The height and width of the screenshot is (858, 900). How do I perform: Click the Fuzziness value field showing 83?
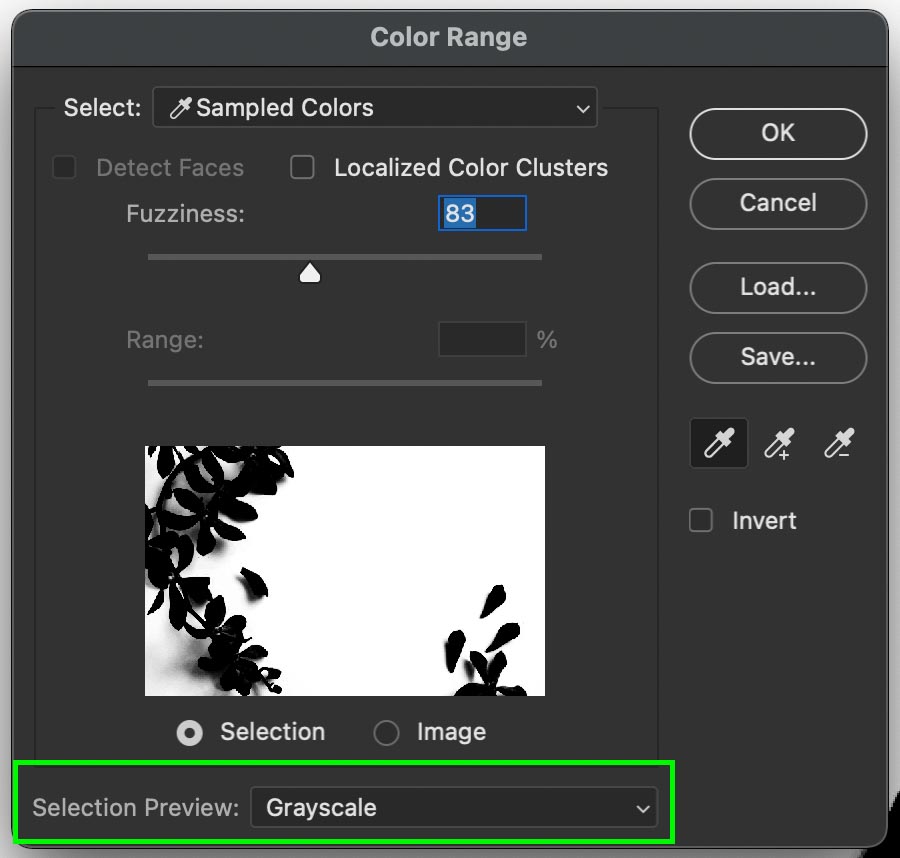tap(482, 213)
